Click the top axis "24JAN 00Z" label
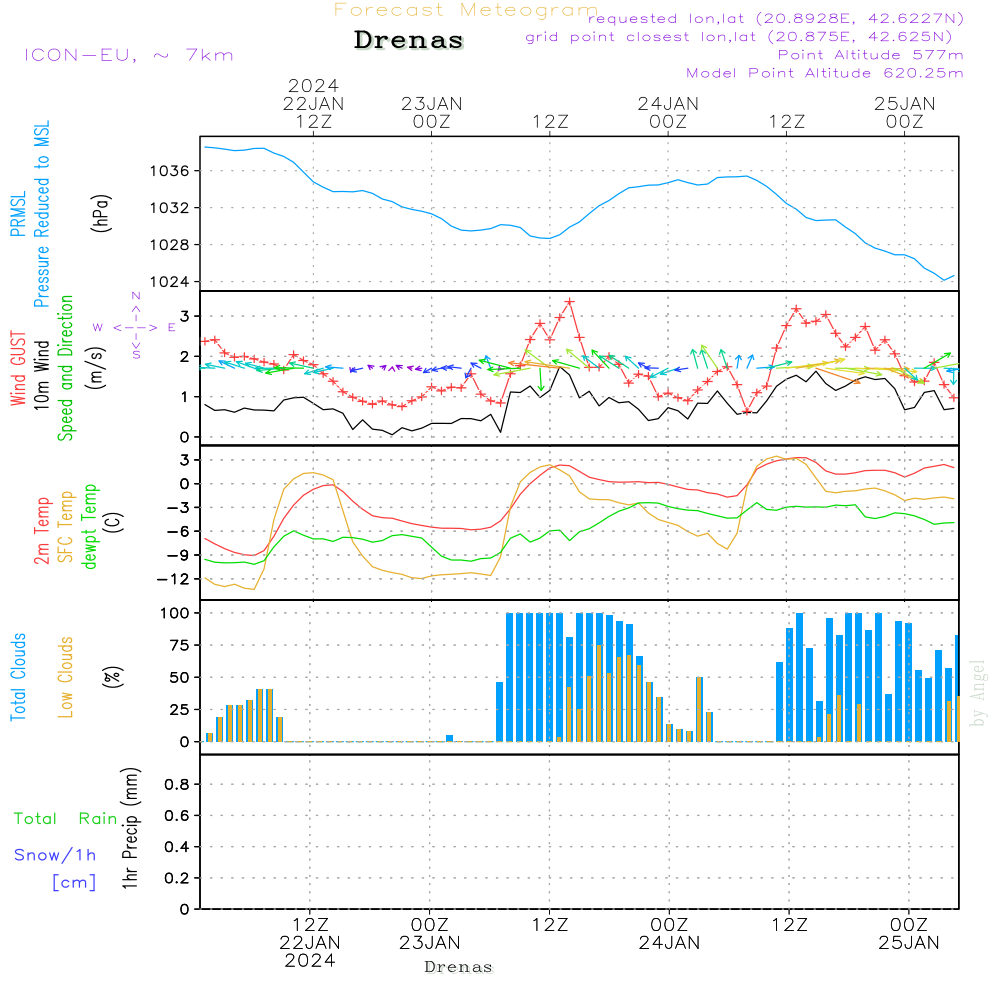The height and width of the screenshot is (1000, 1000). tap(668, 112)
